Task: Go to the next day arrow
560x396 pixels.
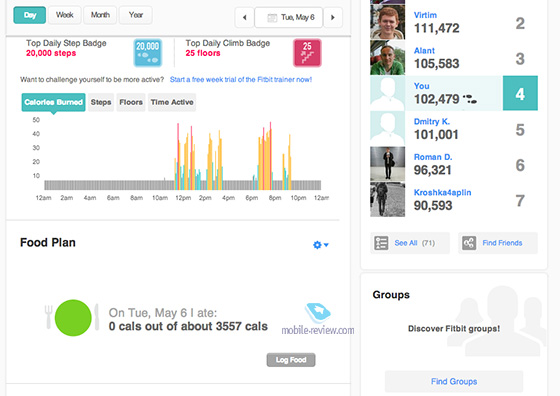Action: (x=333, y=17)
